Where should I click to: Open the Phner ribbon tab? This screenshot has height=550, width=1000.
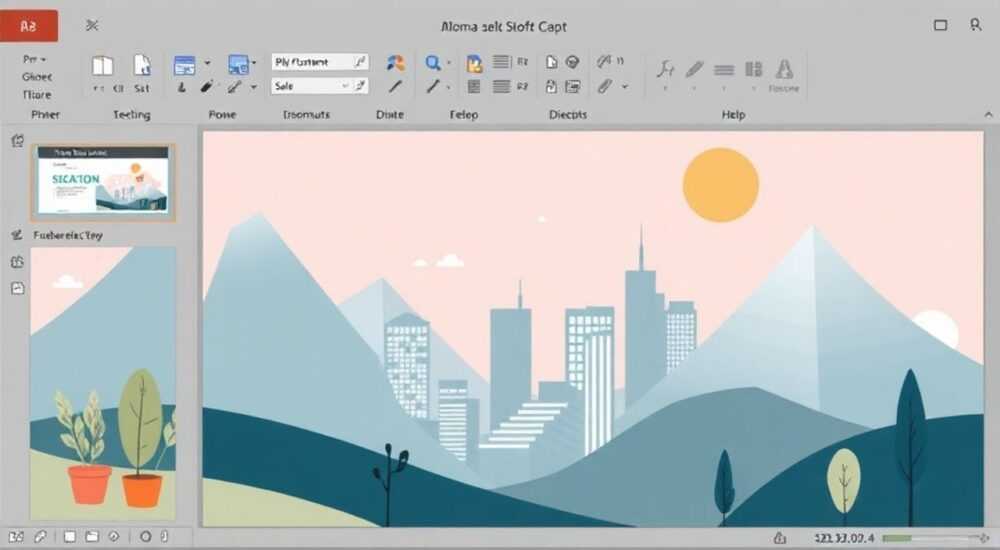click(x=45, y=115)
